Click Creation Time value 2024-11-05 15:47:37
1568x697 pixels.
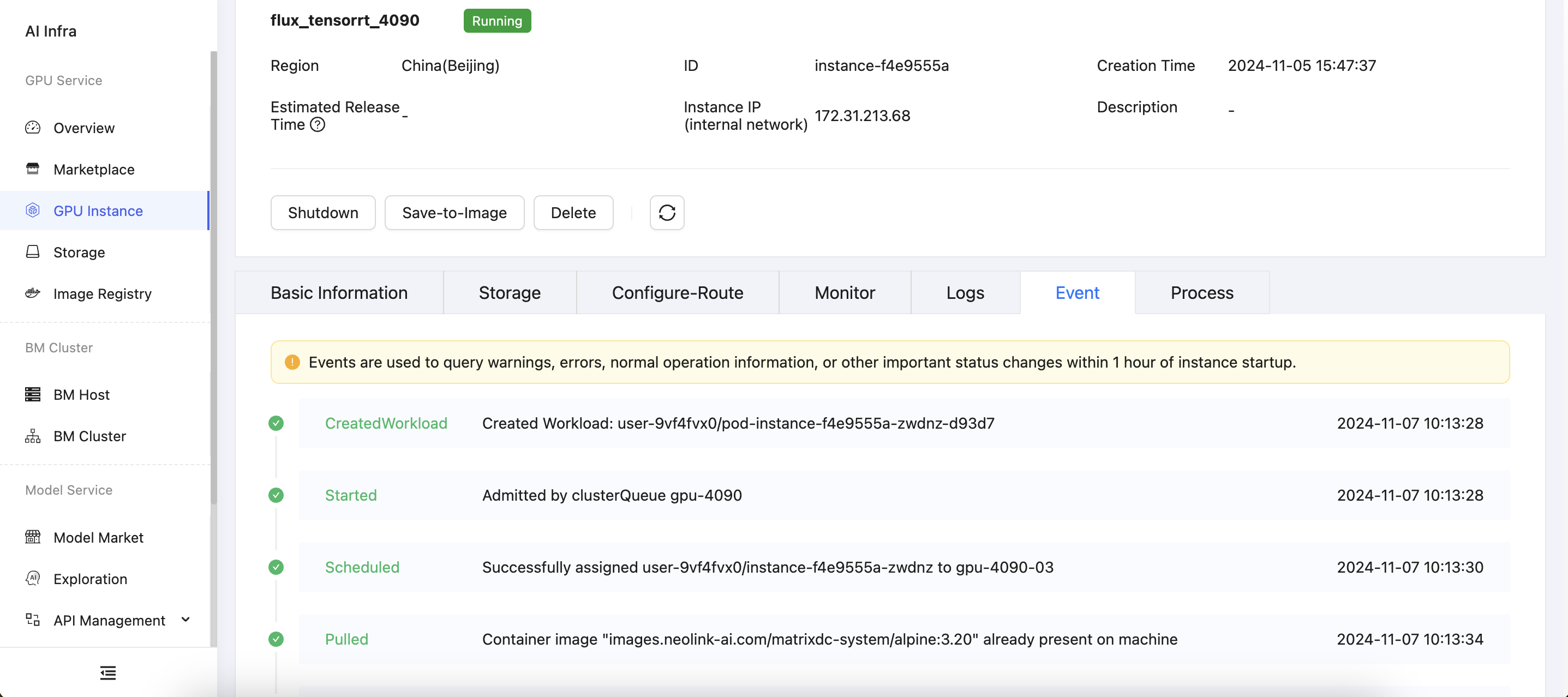[1302, 65]
